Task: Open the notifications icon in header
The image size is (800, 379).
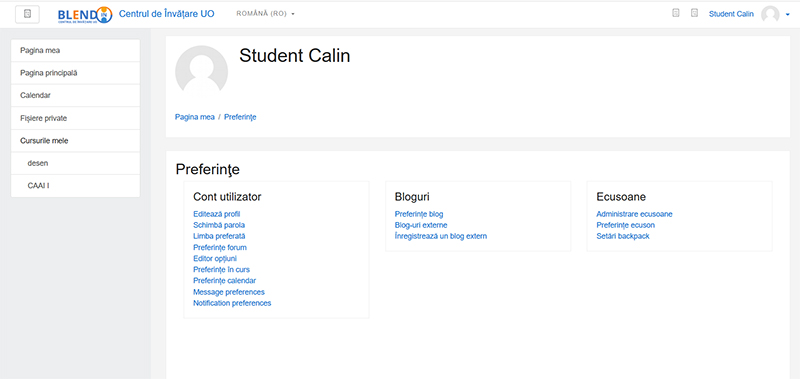Action: [676, 14]
